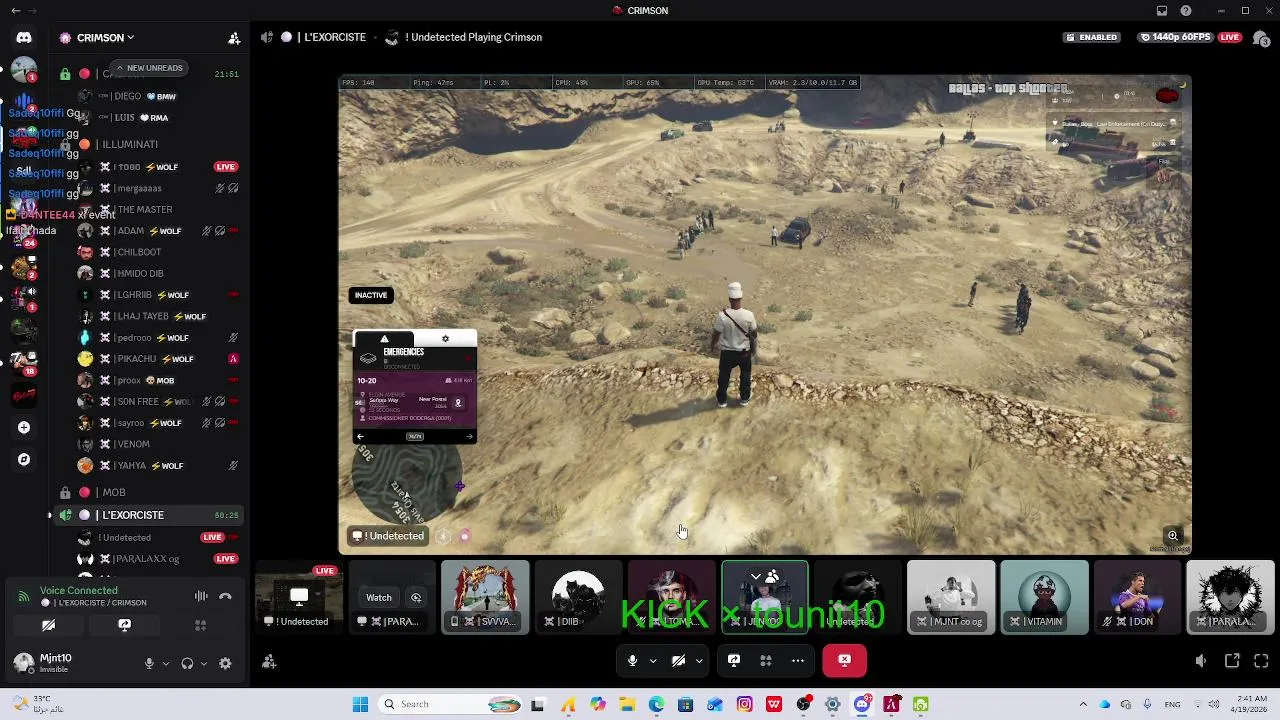This screenshot has width=1280, height=720.
Task: Open output device options arrow in user panel
Action: point(204,663)
